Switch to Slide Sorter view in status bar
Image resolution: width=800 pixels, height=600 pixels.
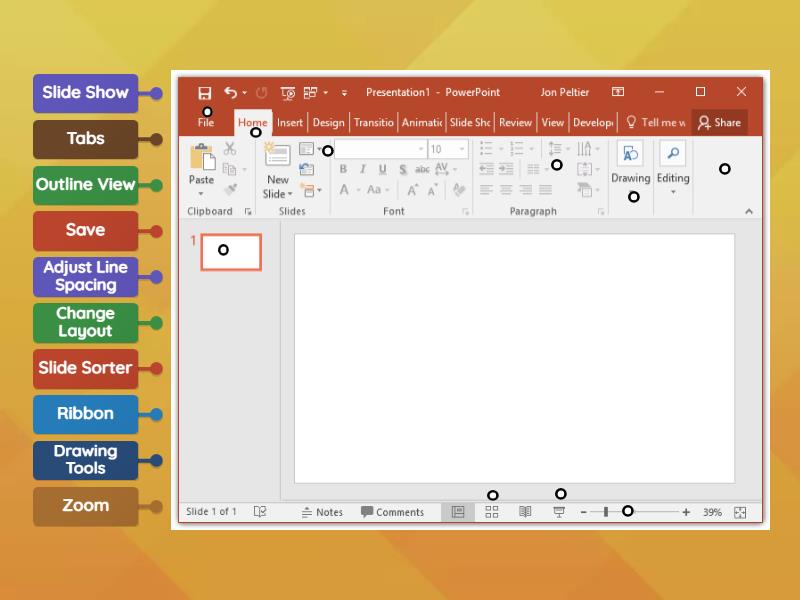[492, 511]
